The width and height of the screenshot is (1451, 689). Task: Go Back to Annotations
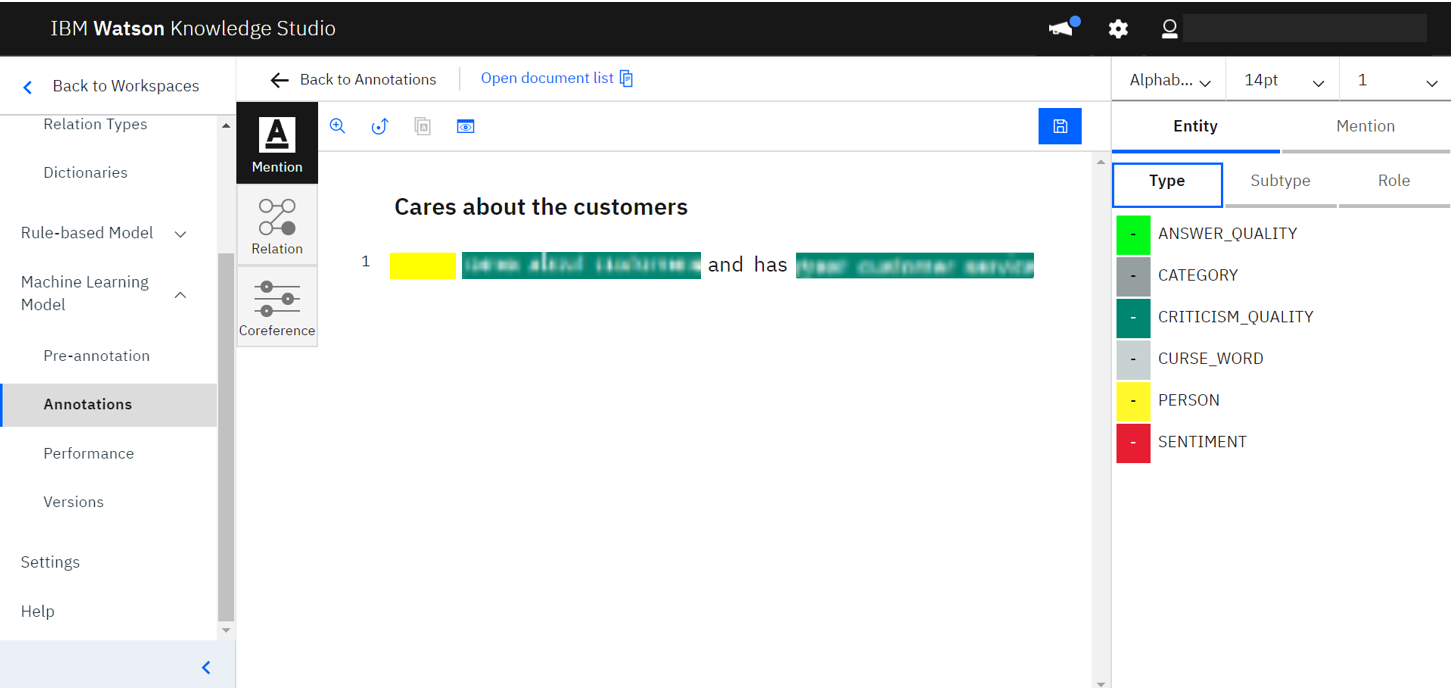pyautogui.click(x=354, y=80)
